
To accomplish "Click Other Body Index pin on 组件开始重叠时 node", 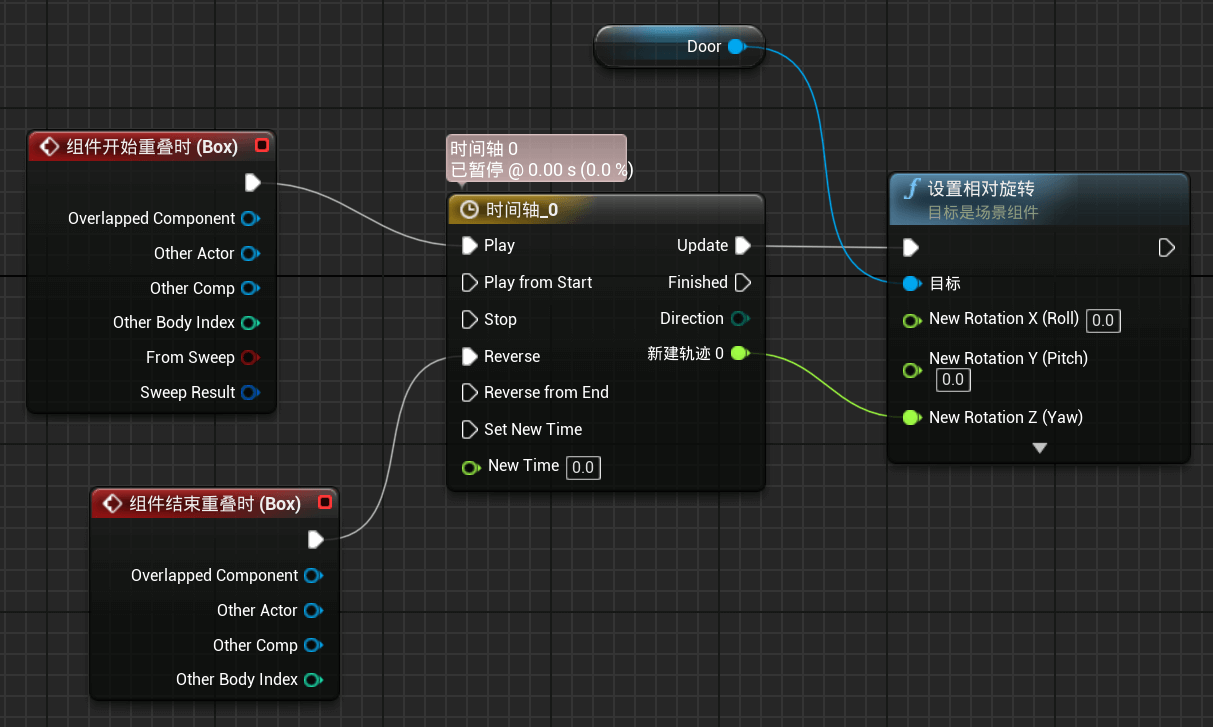I will (251, 322).
